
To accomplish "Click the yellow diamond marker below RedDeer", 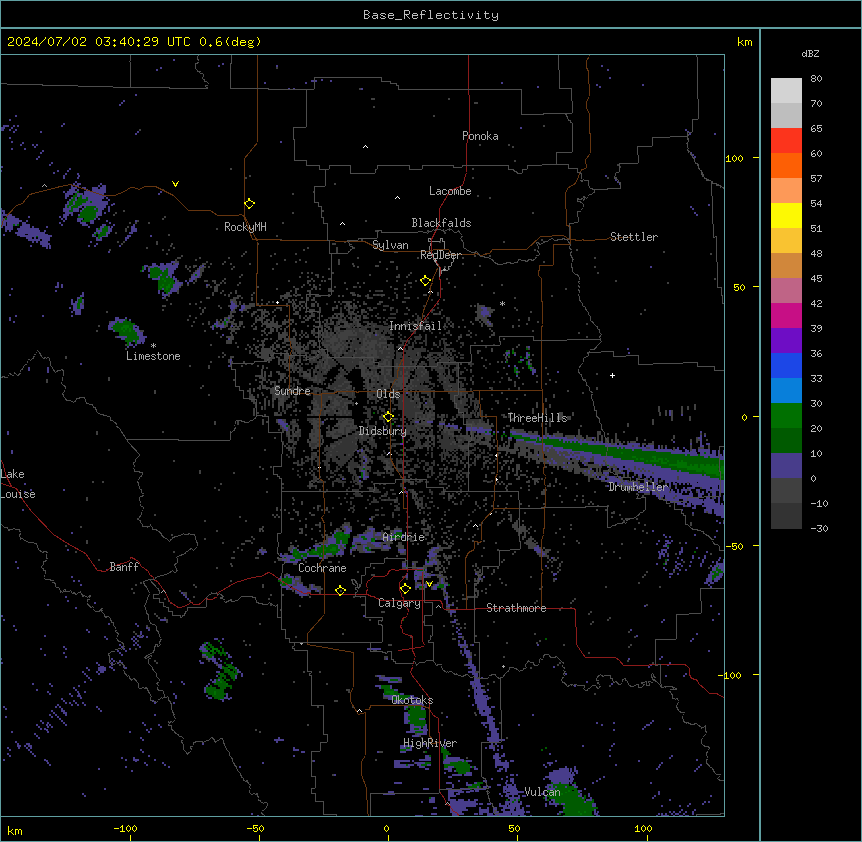I will pos(426,281).
